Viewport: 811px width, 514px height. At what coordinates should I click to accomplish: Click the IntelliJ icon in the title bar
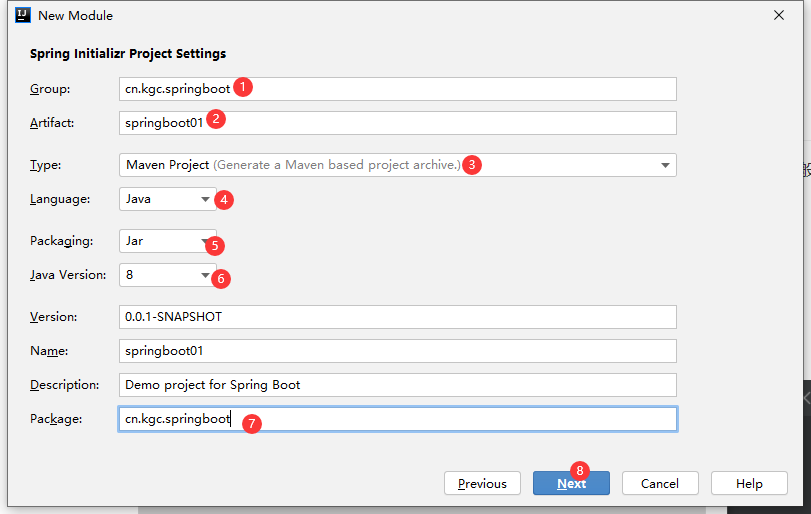click(x=23, y=15)
